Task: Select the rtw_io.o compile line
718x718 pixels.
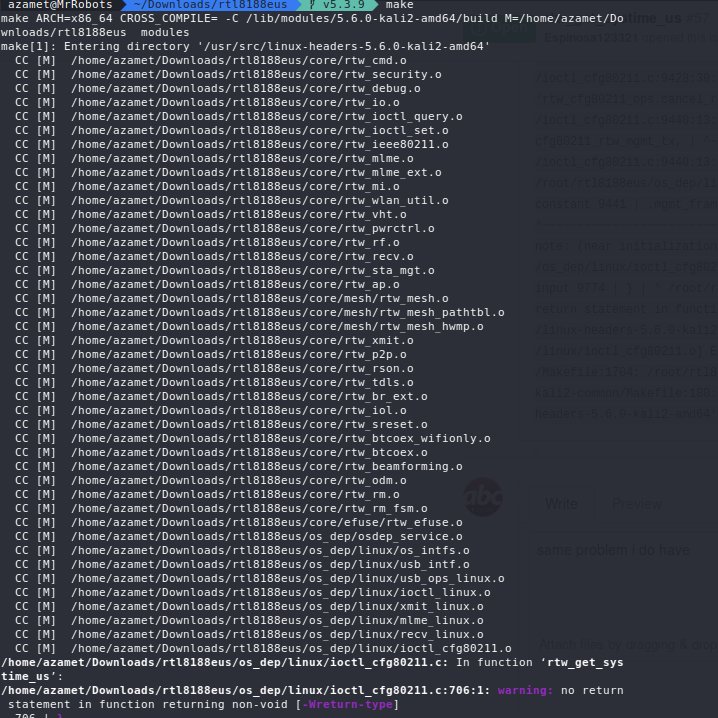Action: pos(207,103)
